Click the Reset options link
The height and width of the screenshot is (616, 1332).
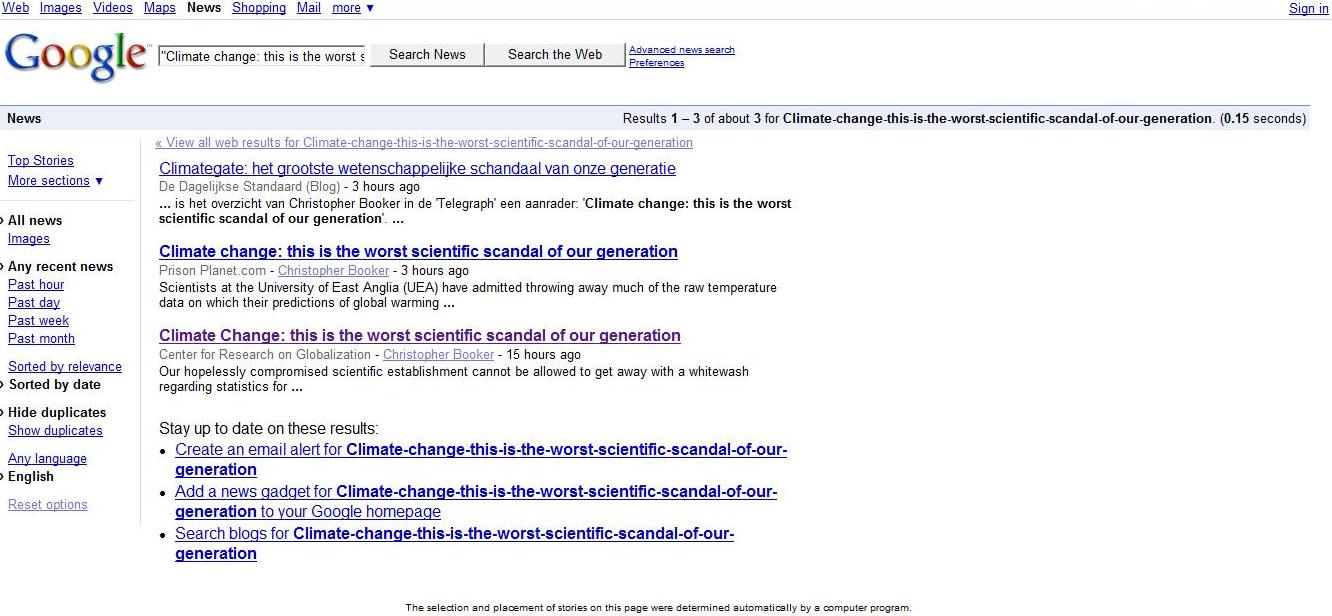pyautogui.click(x=48, y=505)
